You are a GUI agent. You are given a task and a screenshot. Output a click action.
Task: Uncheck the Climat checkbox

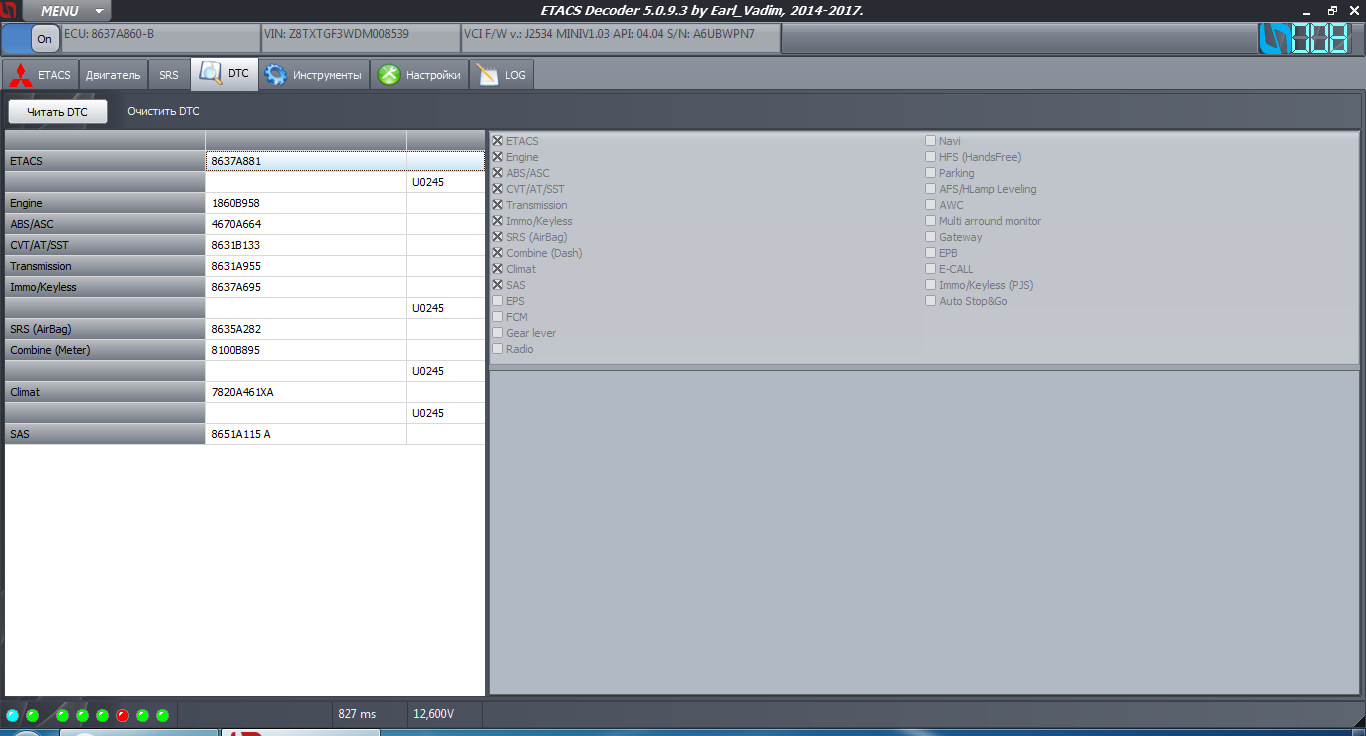tap(498, 269)
